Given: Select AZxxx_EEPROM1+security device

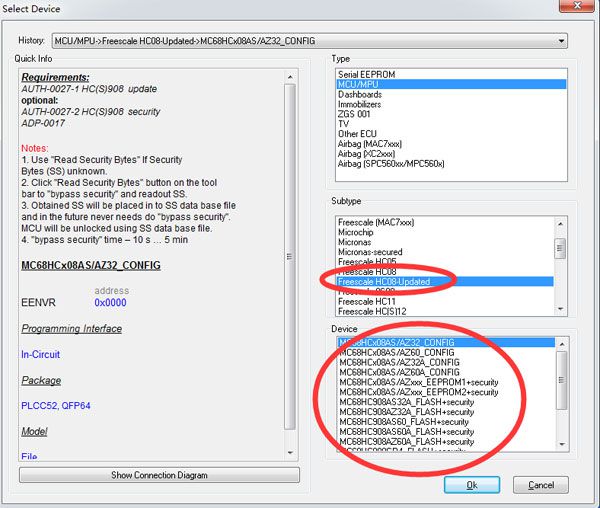Looking at the screenshot, I should pyautogui.click(x=446, y=382).
